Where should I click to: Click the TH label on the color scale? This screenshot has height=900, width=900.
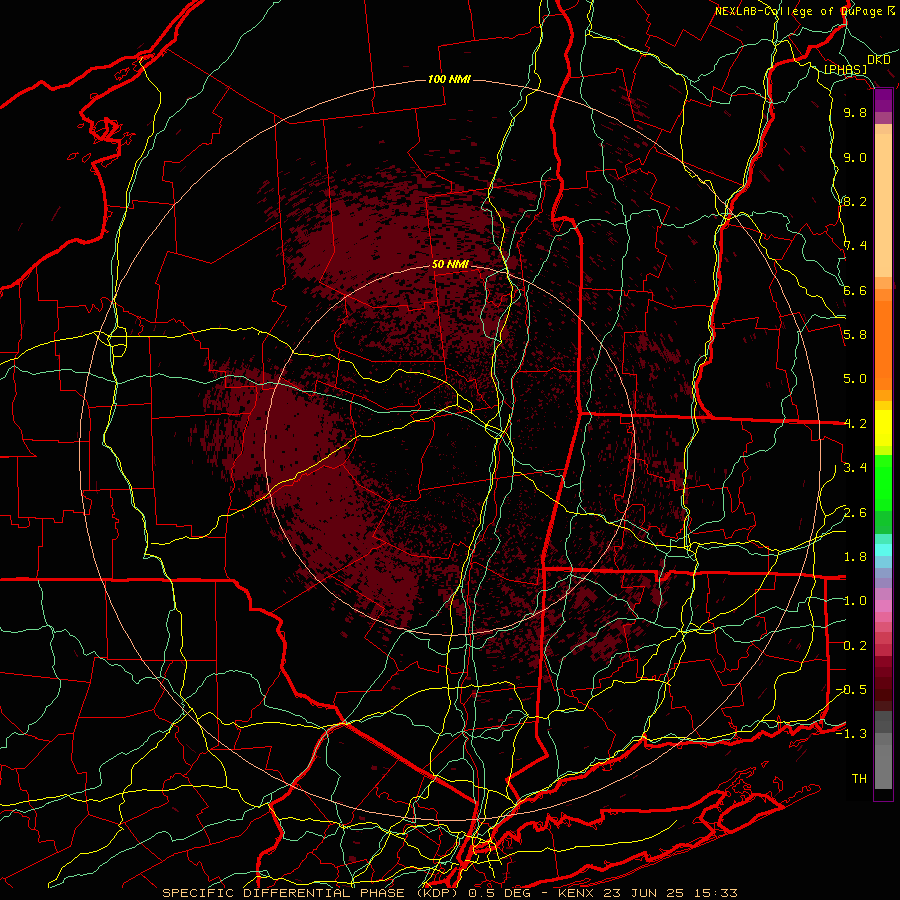click(x=859, y=779)
